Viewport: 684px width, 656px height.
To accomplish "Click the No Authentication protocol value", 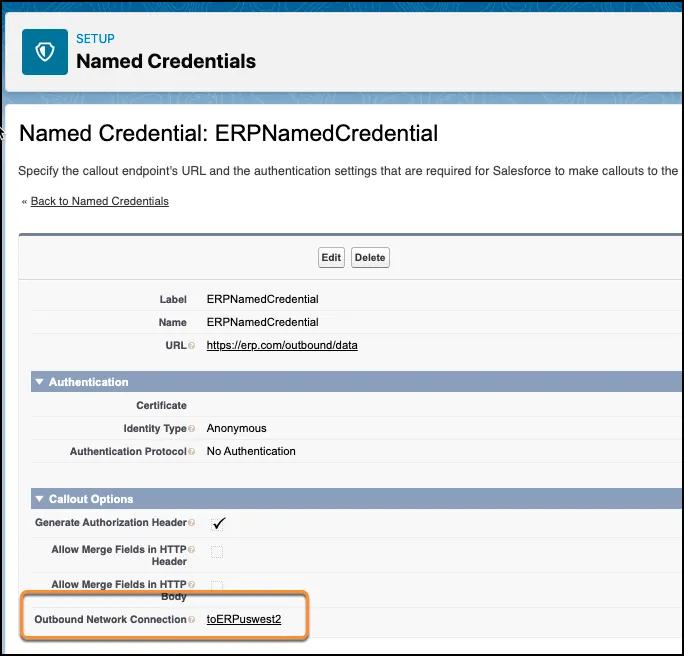I will click(x=251, y=451).
